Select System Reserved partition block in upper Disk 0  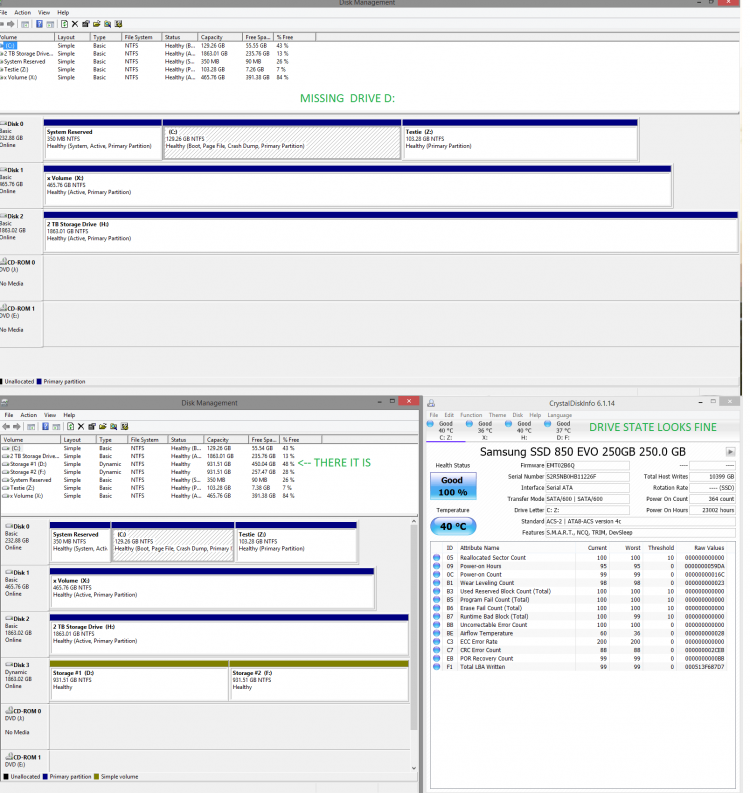point(103,140)
